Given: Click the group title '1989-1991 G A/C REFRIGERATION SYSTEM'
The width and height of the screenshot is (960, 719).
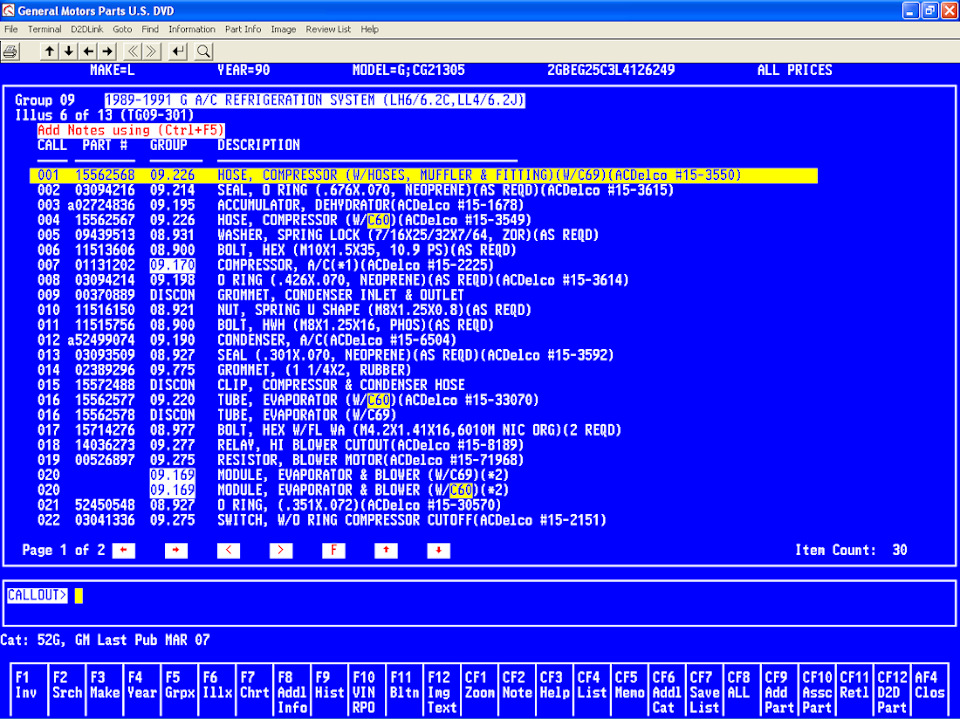Looking at the screenshot, I should point(315,100).
